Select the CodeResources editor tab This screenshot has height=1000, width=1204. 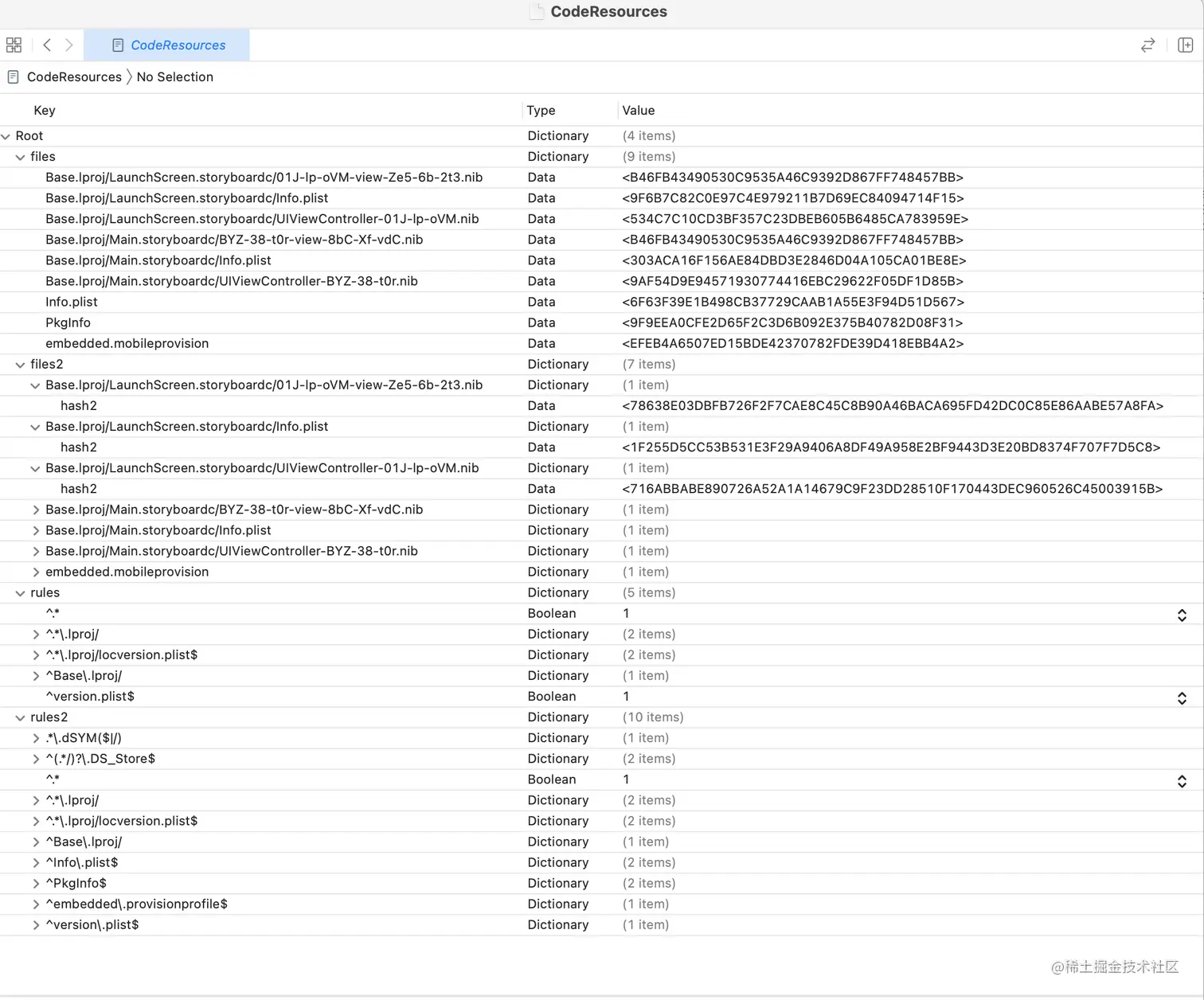point(167,45)
